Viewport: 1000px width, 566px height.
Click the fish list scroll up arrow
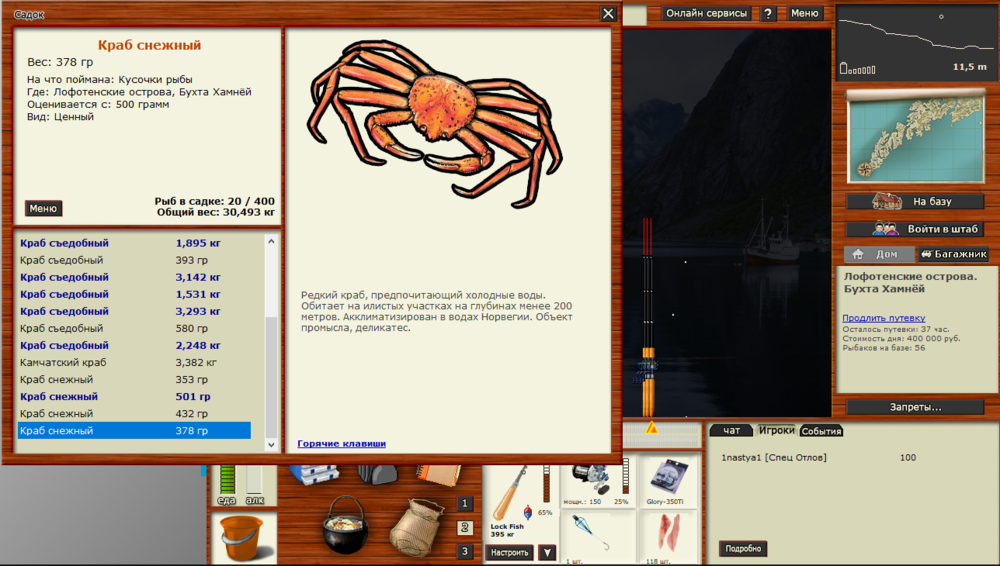271,241
